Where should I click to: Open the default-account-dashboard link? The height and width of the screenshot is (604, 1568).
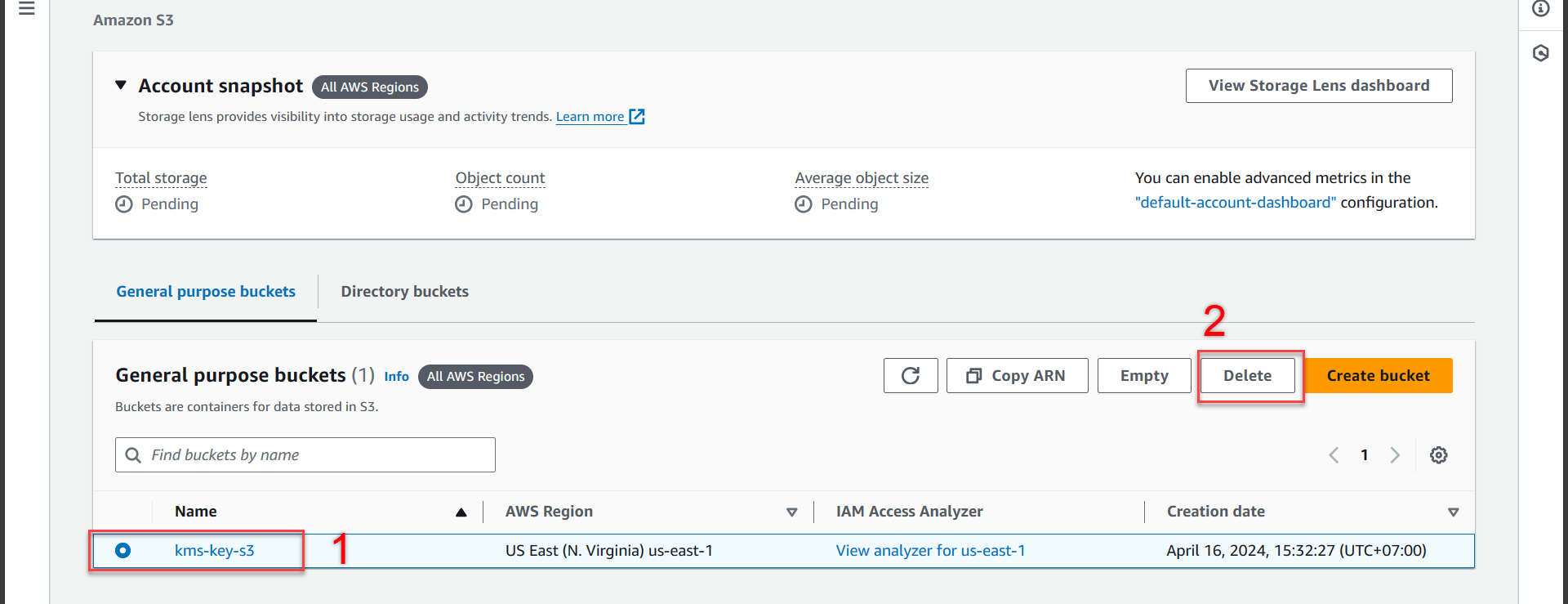click(x=1236, y=202)
